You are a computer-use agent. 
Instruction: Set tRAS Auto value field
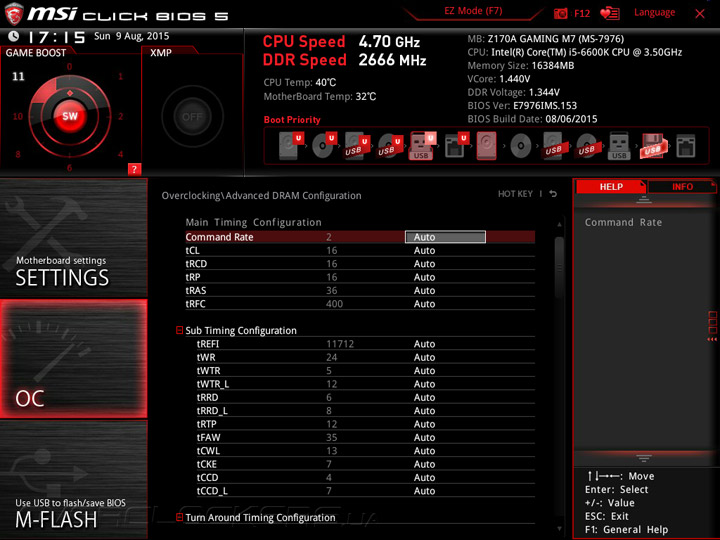click(424, 290)
